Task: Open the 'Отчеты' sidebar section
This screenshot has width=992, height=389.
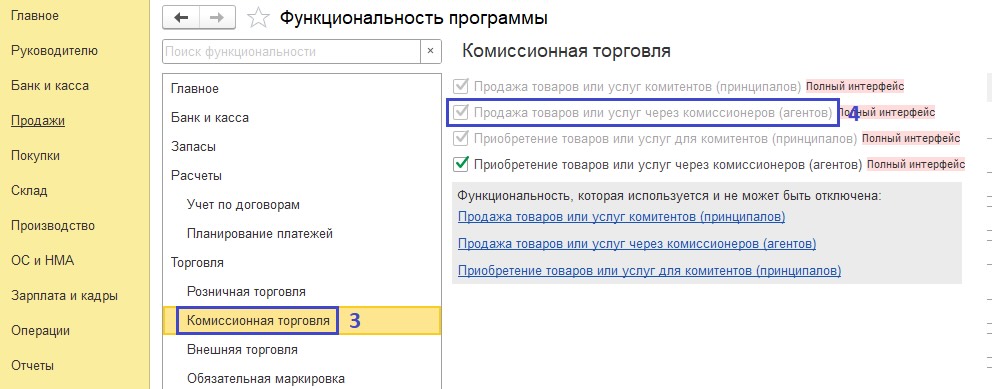Action: tap(32, 366)
